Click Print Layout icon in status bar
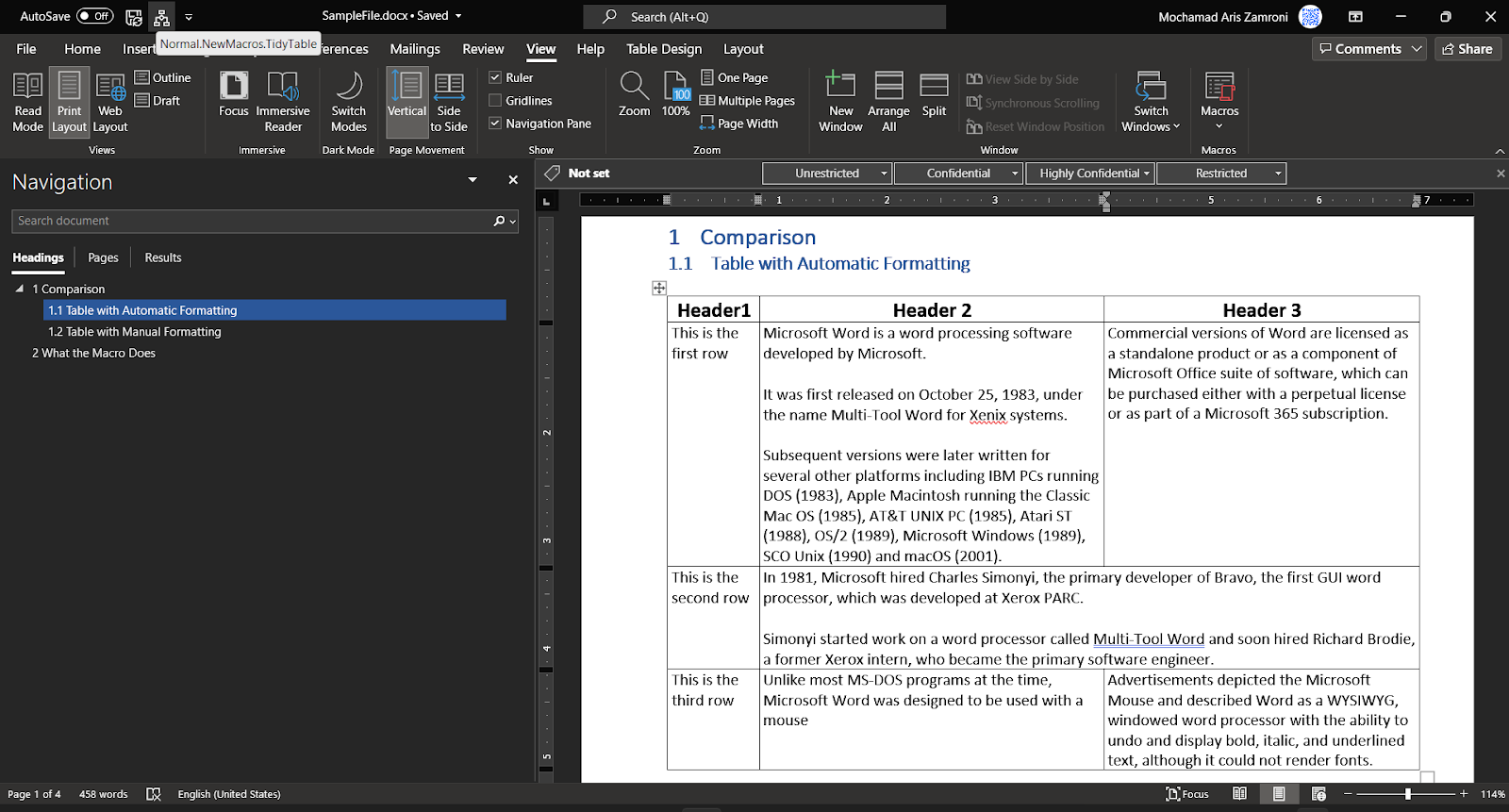This screenshot has height=812, width=1509. click(x=1279, y=794)
